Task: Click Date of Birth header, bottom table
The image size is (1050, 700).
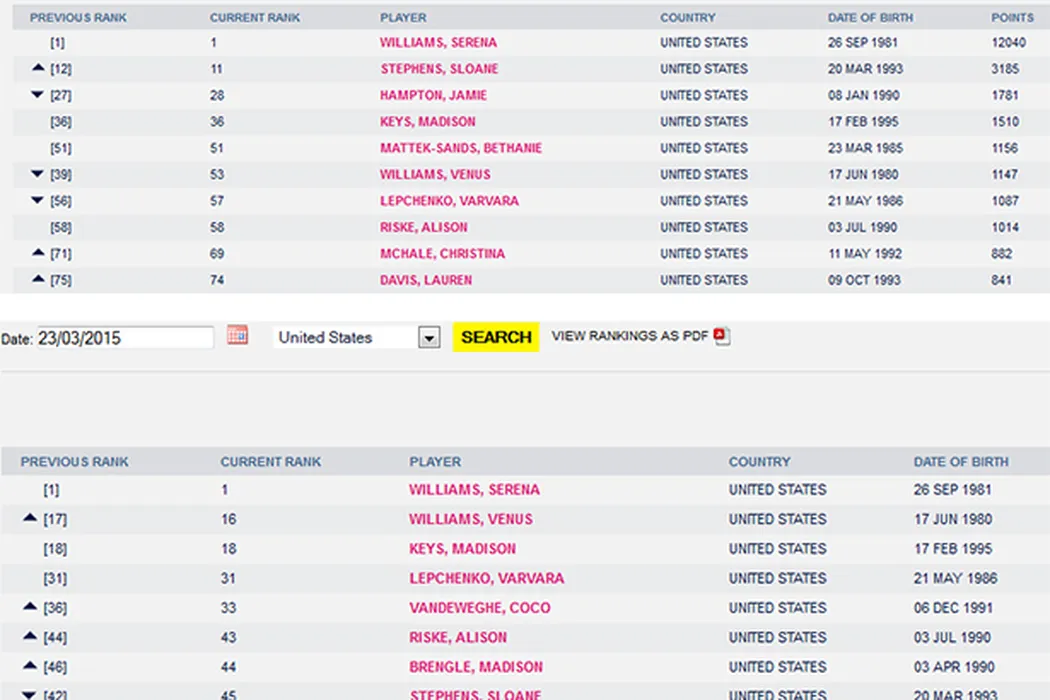Action: click(961, 462)
